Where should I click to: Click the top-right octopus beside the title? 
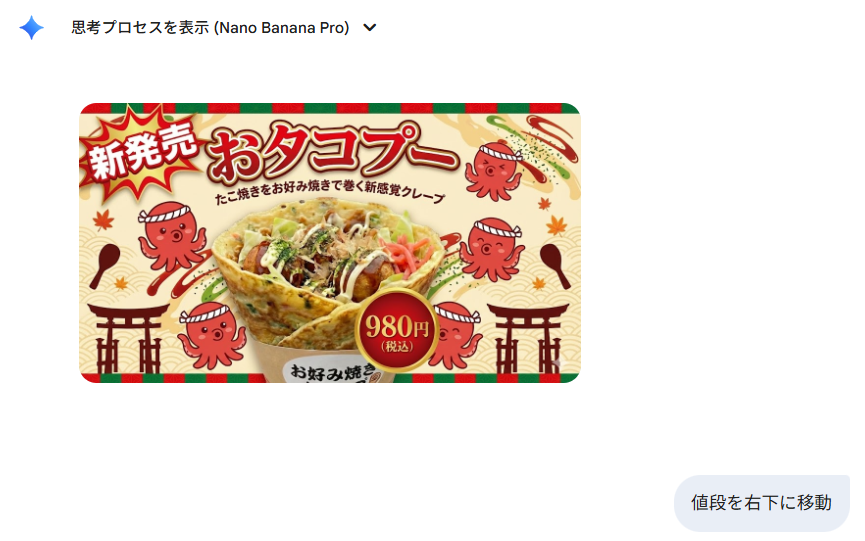pyautogui.click(x=494, y=171)
